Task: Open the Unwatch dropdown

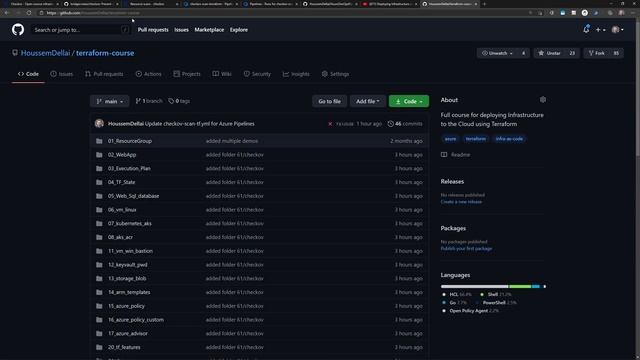Action: [x=497, y=53]
